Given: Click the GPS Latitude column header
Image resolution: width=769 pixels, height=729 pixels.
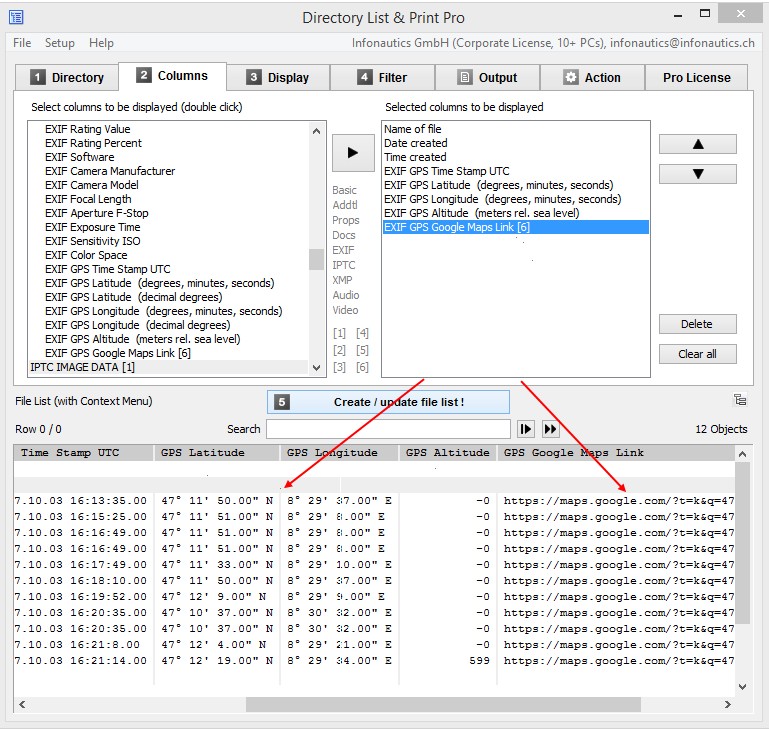Looking at the screenshot, I should tap(217, 453).
